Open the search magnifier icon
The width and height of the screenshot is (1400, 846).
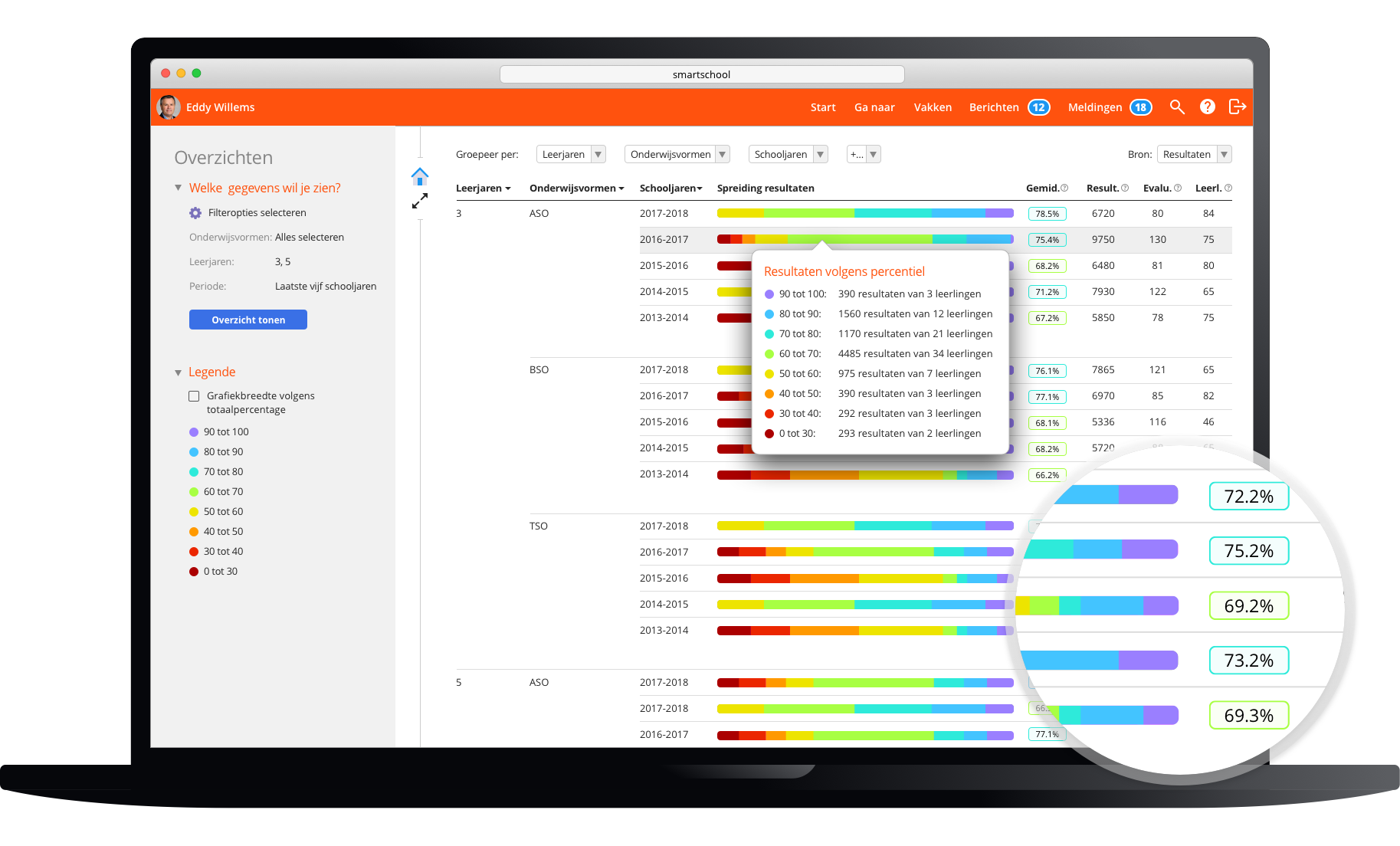1177,107
